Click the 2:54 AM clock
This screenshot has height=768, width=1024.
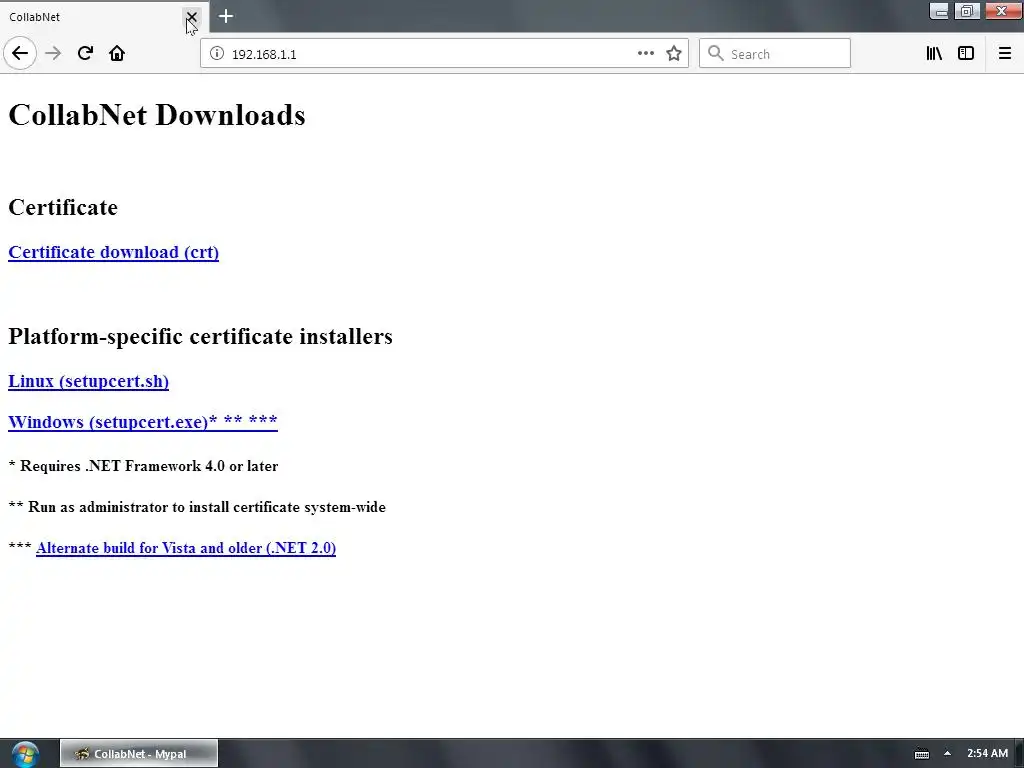tap(987, 754)
